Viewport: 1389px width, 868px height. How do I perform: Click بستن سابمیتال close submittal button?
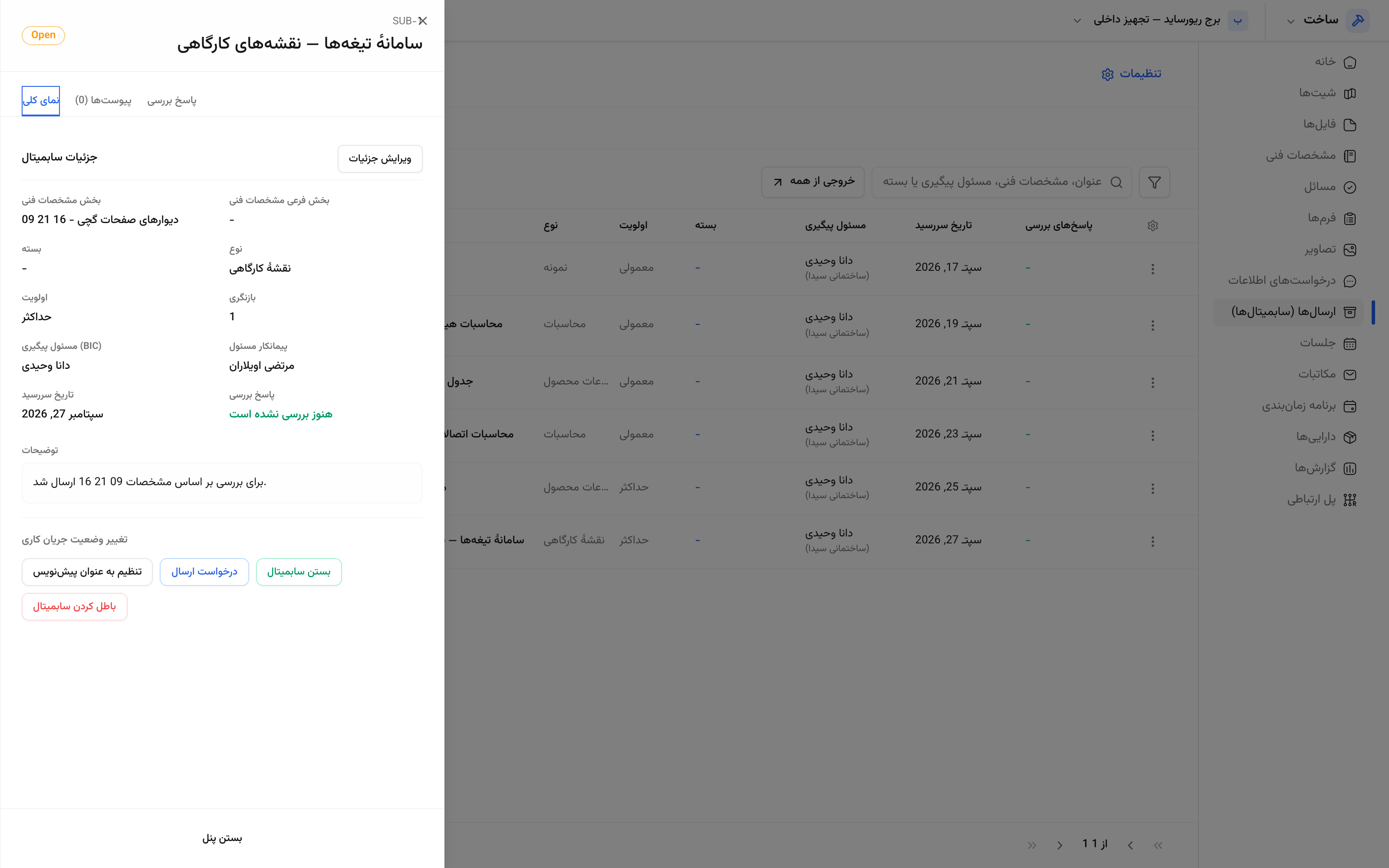(299, 572)
